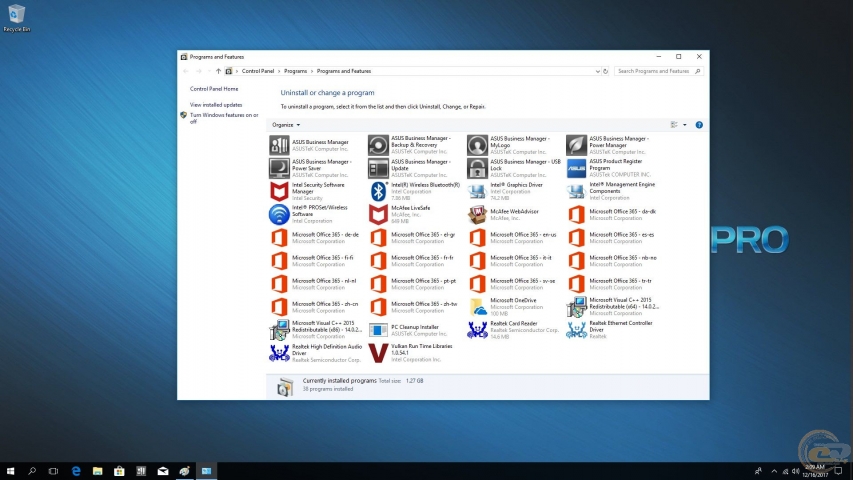Select Microsoft Office 365 - de-de entry

point(314,238)
